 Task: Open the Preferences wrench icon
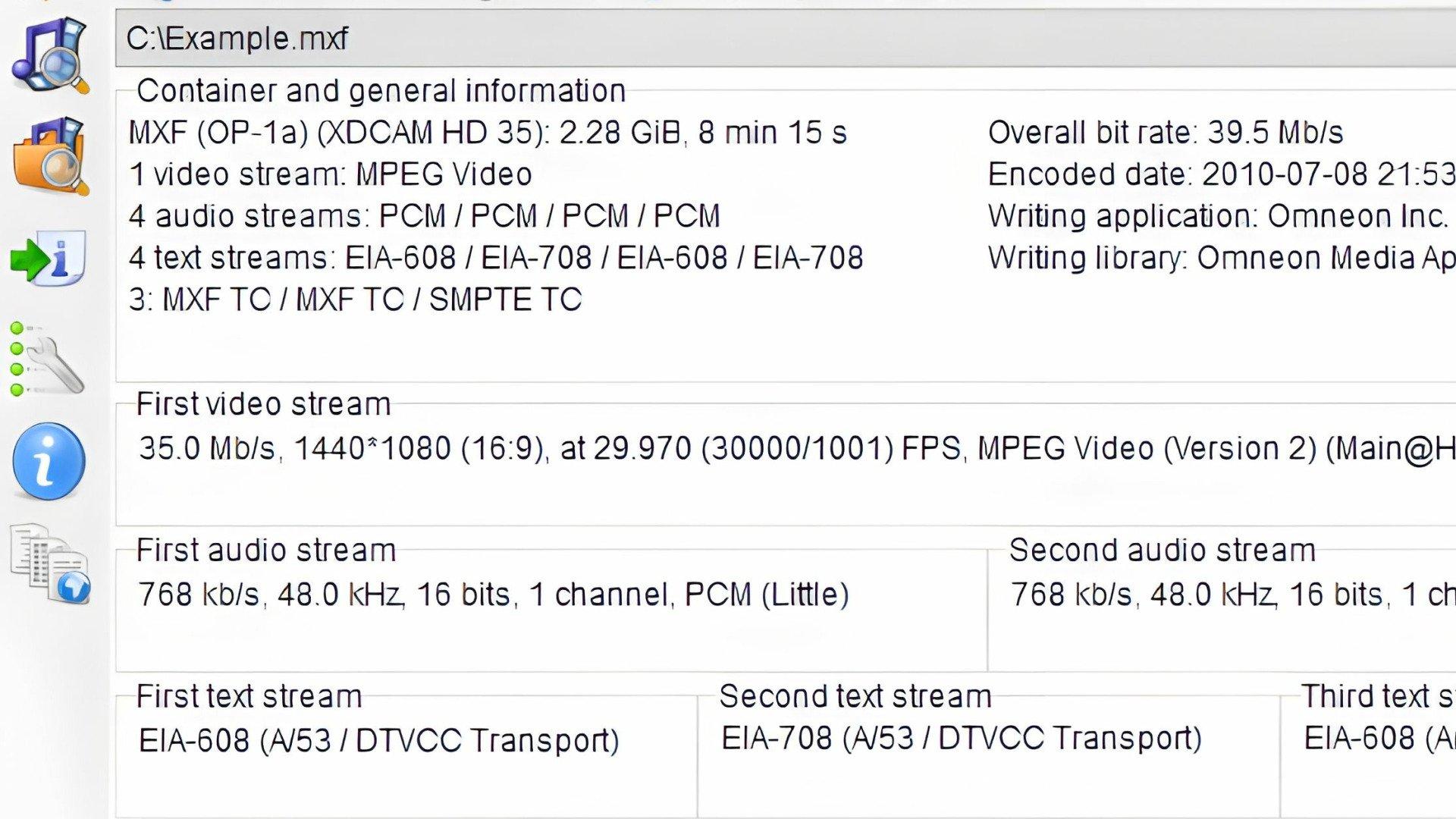[x=47, y=359]
